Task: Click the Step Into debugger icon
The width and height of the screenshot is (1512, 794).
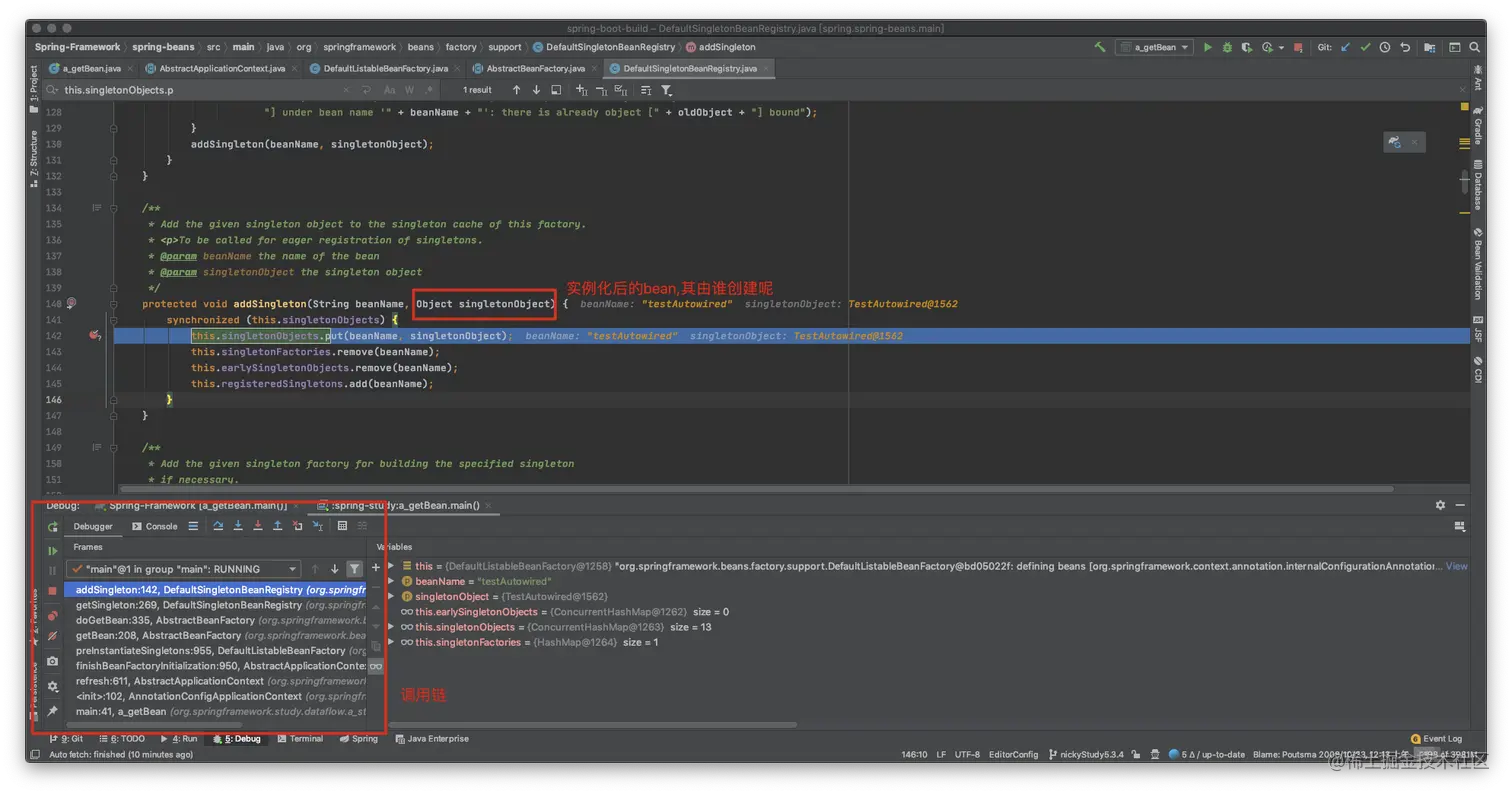Action: click(238, 526)
